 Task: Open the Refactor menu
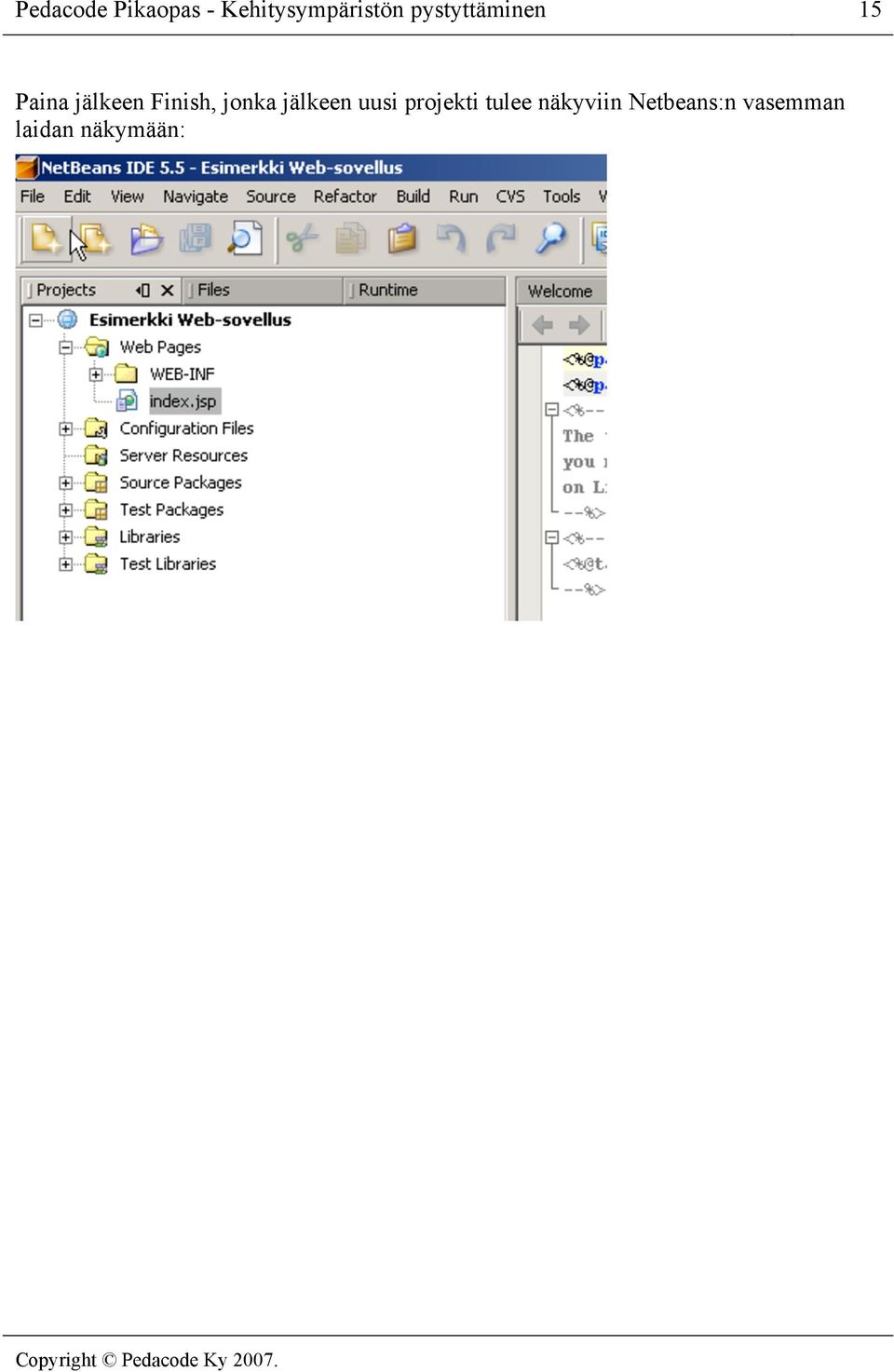point(345,197)
